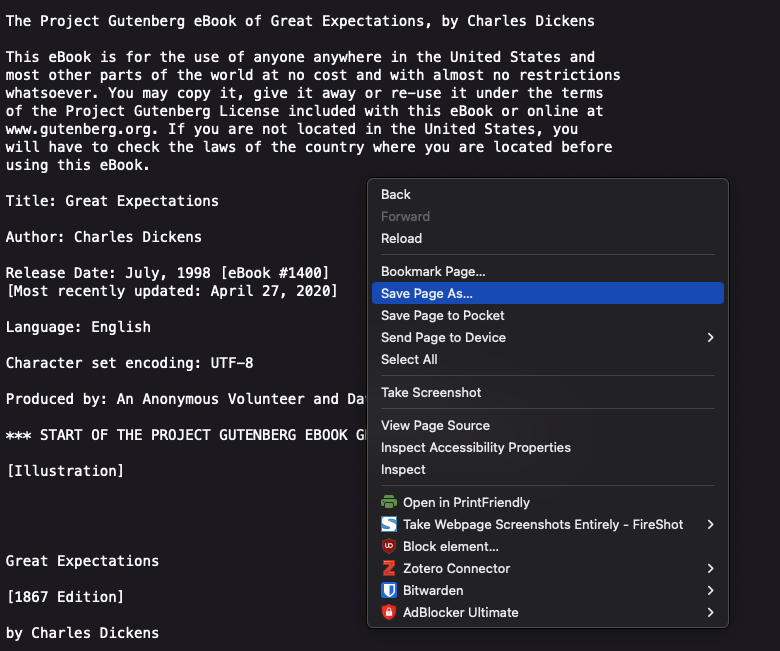Click the 'Title: Great Expectations' text line
The width and height of the screenshot is (780, 651).
(112, 201)
